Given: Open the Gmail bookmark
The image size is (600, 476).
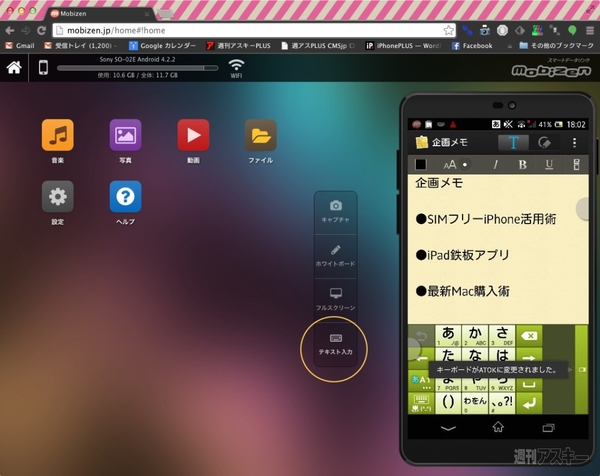Looking at the screenshot, I should (20, 46).
